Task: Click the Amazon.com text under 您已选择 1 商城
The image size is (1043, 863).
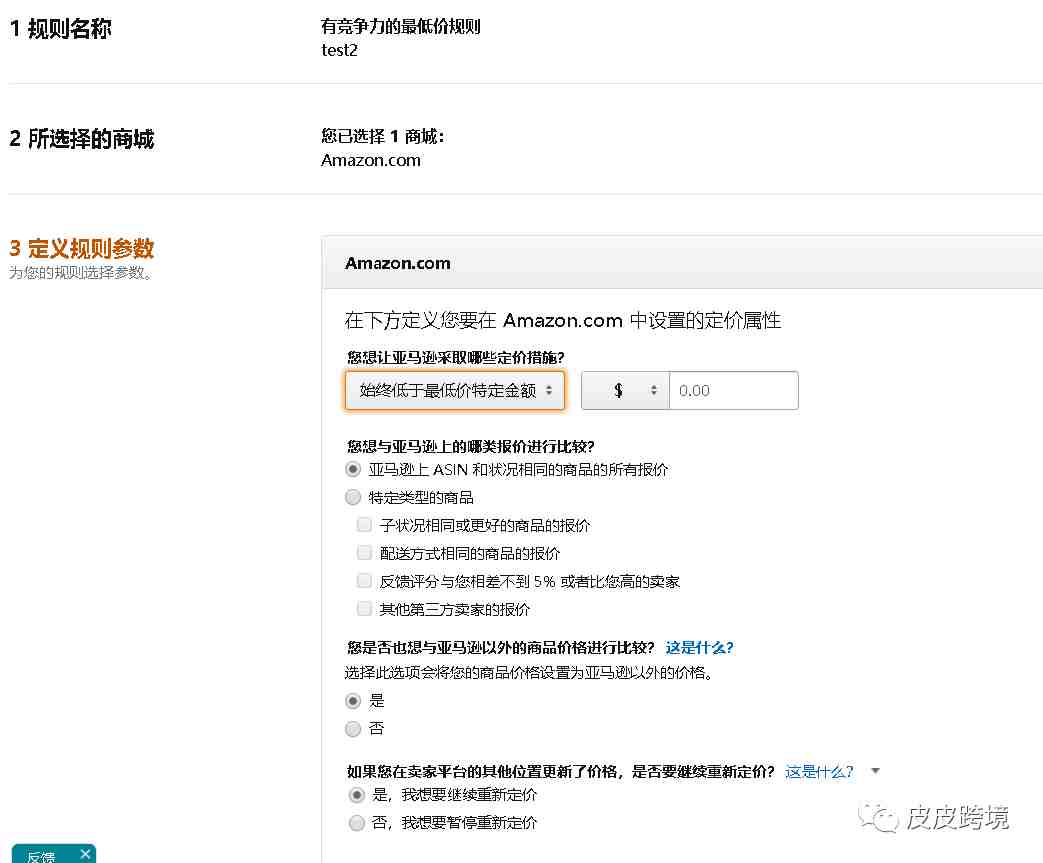Action: 371,160
